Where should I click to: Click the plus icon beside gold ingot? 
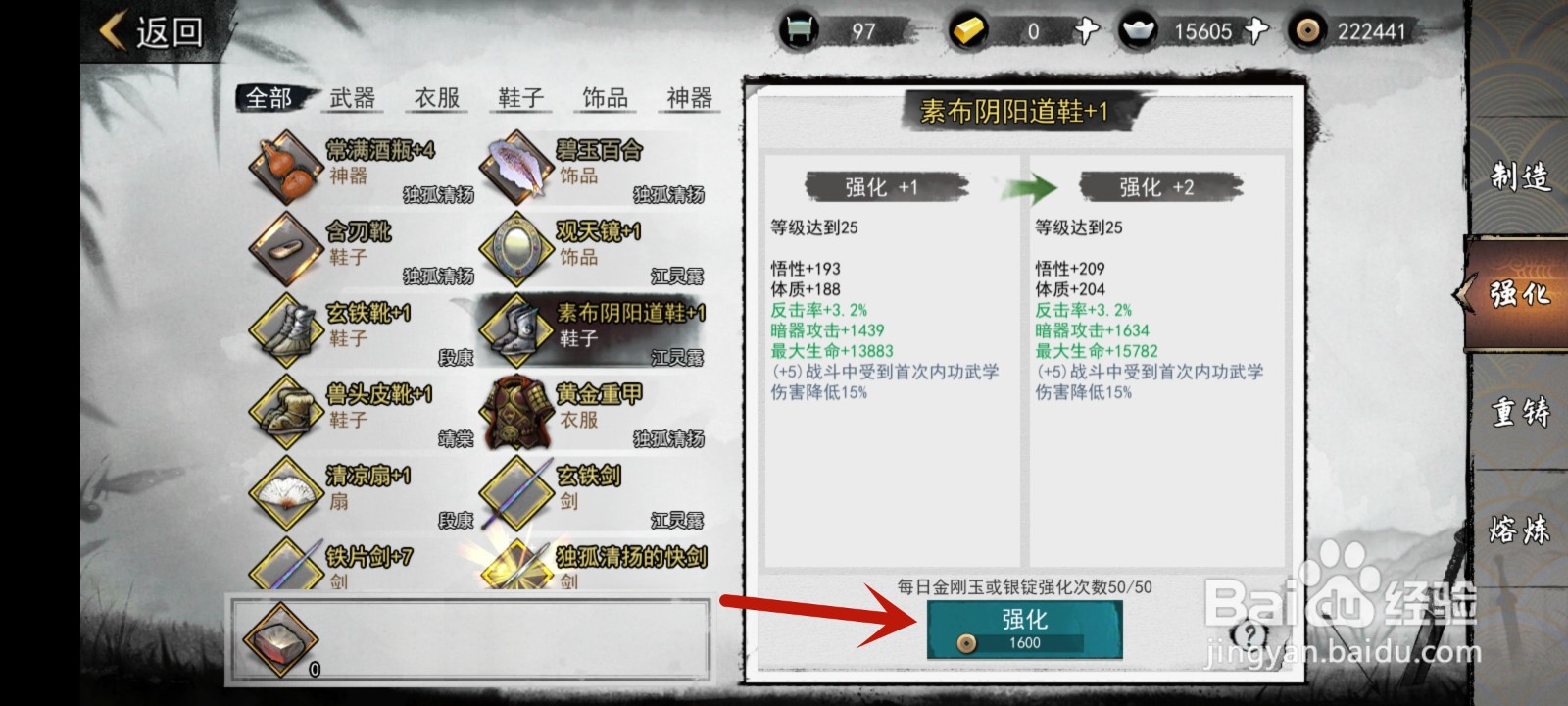tap(1085, 31)
